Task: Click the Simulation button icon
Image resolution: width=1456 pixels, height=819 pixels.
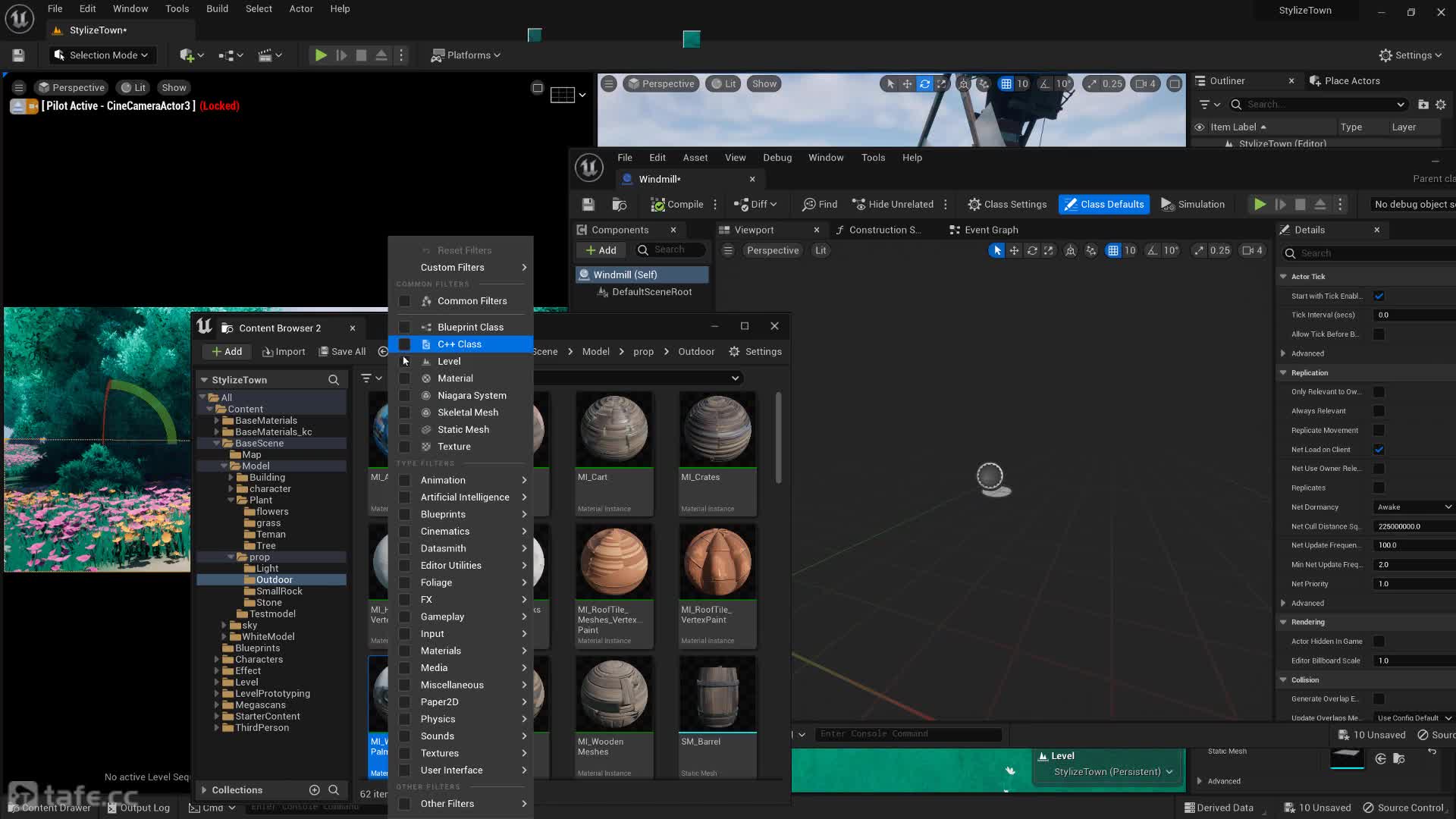Action: [1168, 205]
